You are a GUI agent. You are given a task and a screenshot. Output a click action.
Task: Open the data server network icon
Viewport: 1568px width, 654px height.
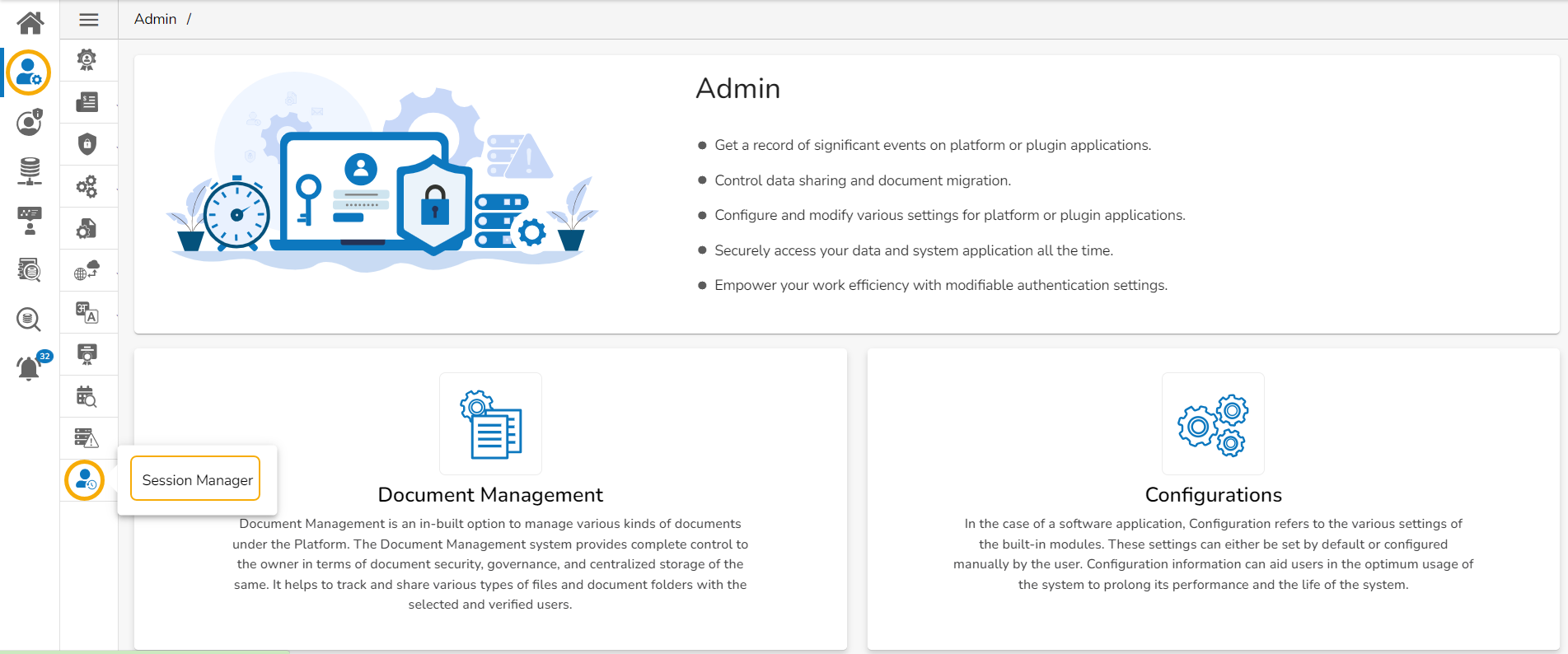[x=30, y=171]
